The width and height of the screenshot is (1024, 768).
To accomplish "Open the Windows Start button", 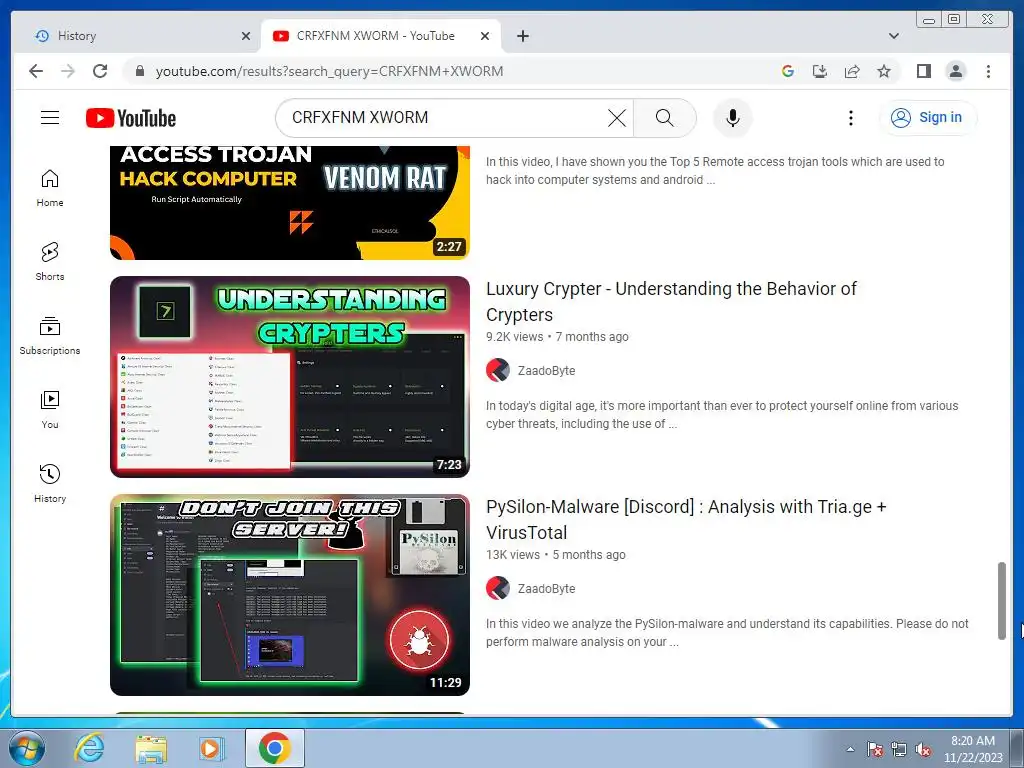I will (27, 748).
